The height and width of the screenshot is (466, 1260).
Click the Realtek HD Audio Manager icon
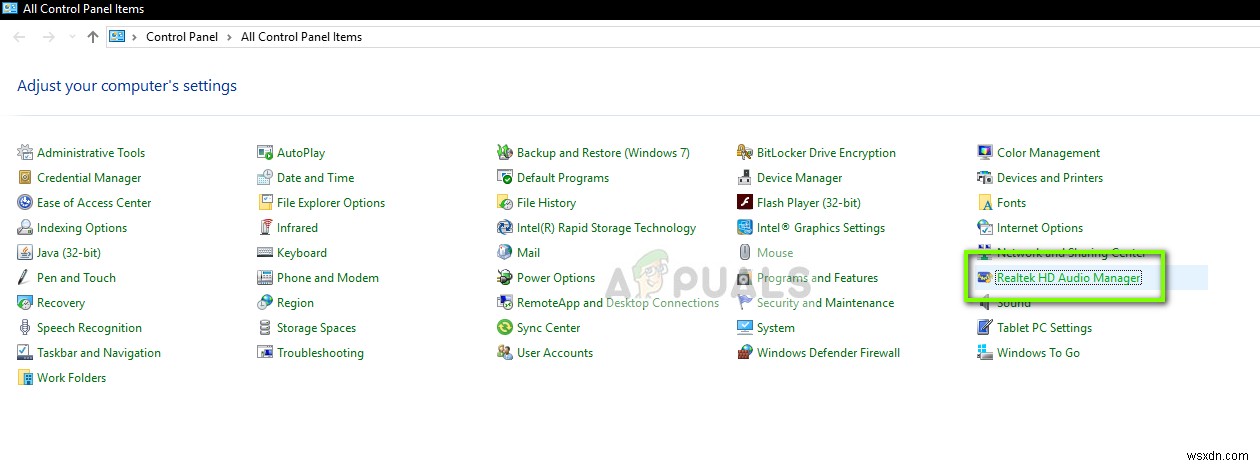tap(985, 278)
